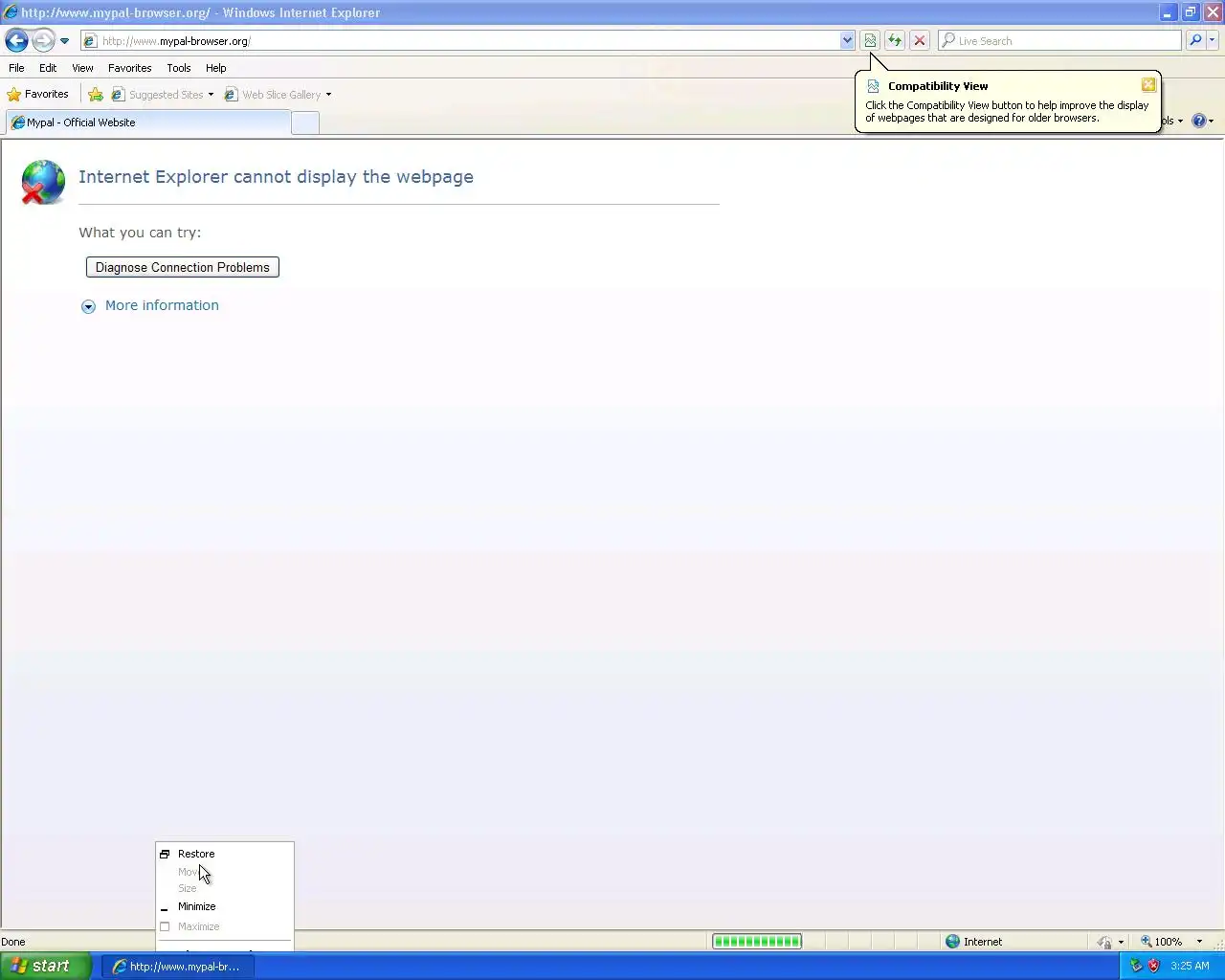
Task: Expand the Help button dropdown arrow
Action: coord(1211,121)
